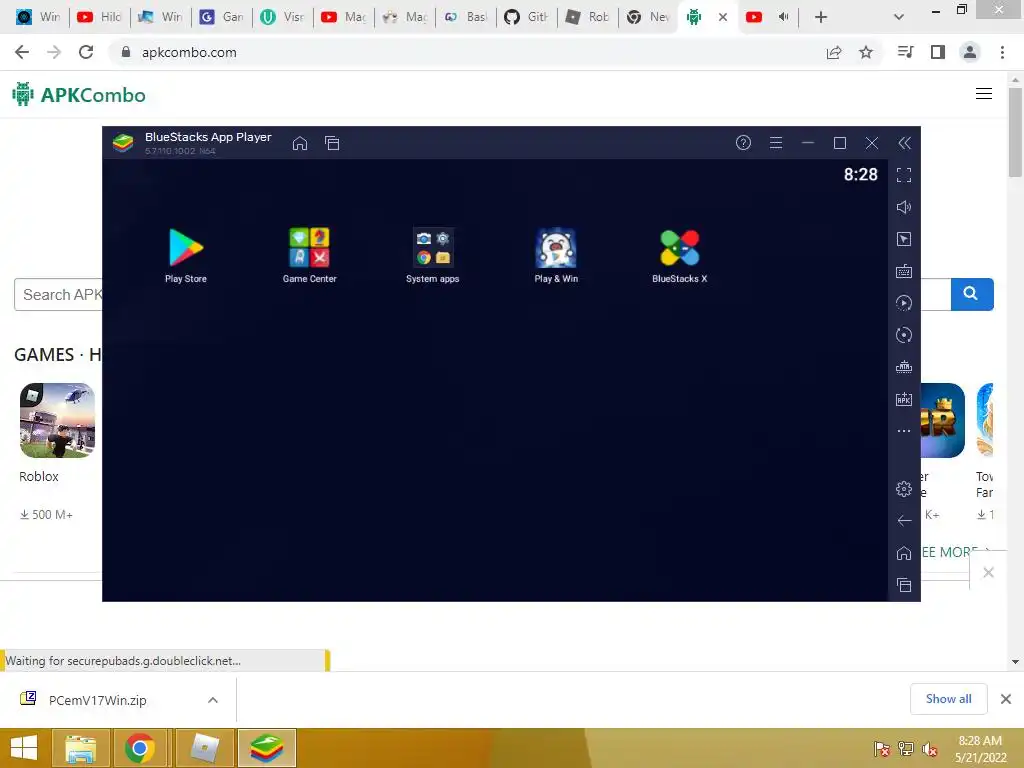
Task: Click the Android home icon in sidebar
Action: 904,553
